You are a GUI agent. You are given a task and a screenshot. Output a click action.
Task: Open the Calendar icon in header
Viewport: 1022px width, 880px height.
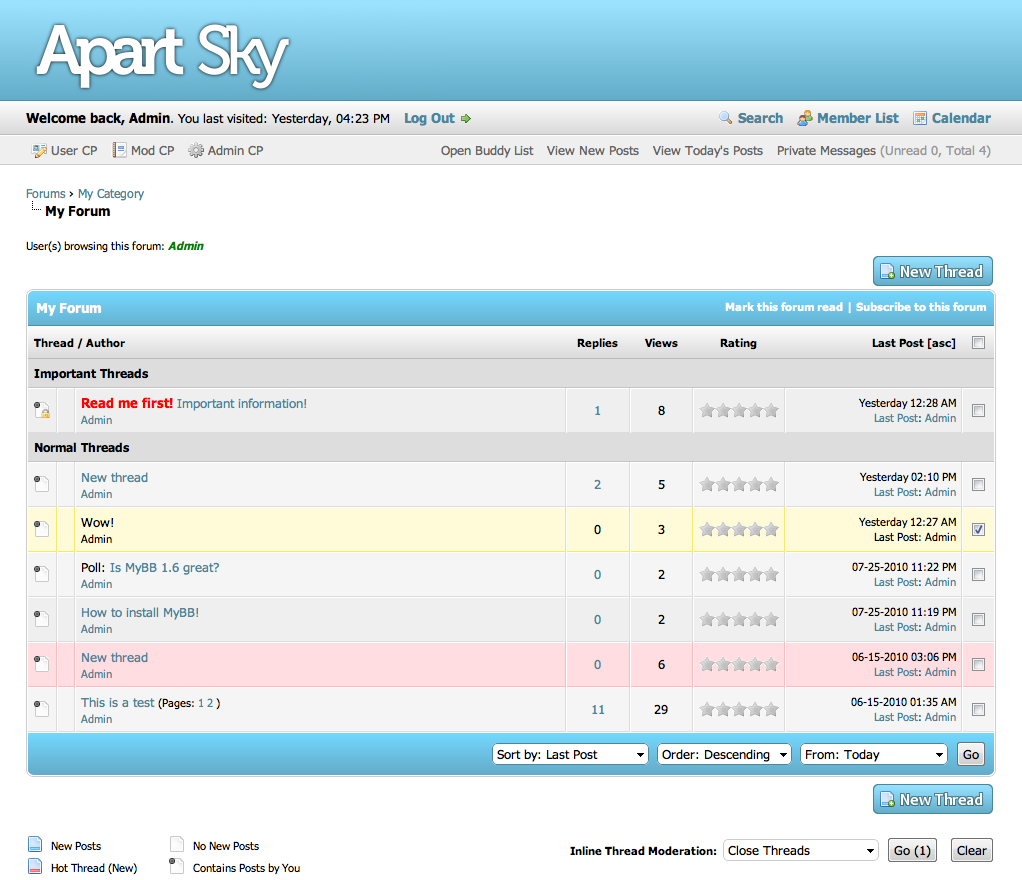pos(920,118)
